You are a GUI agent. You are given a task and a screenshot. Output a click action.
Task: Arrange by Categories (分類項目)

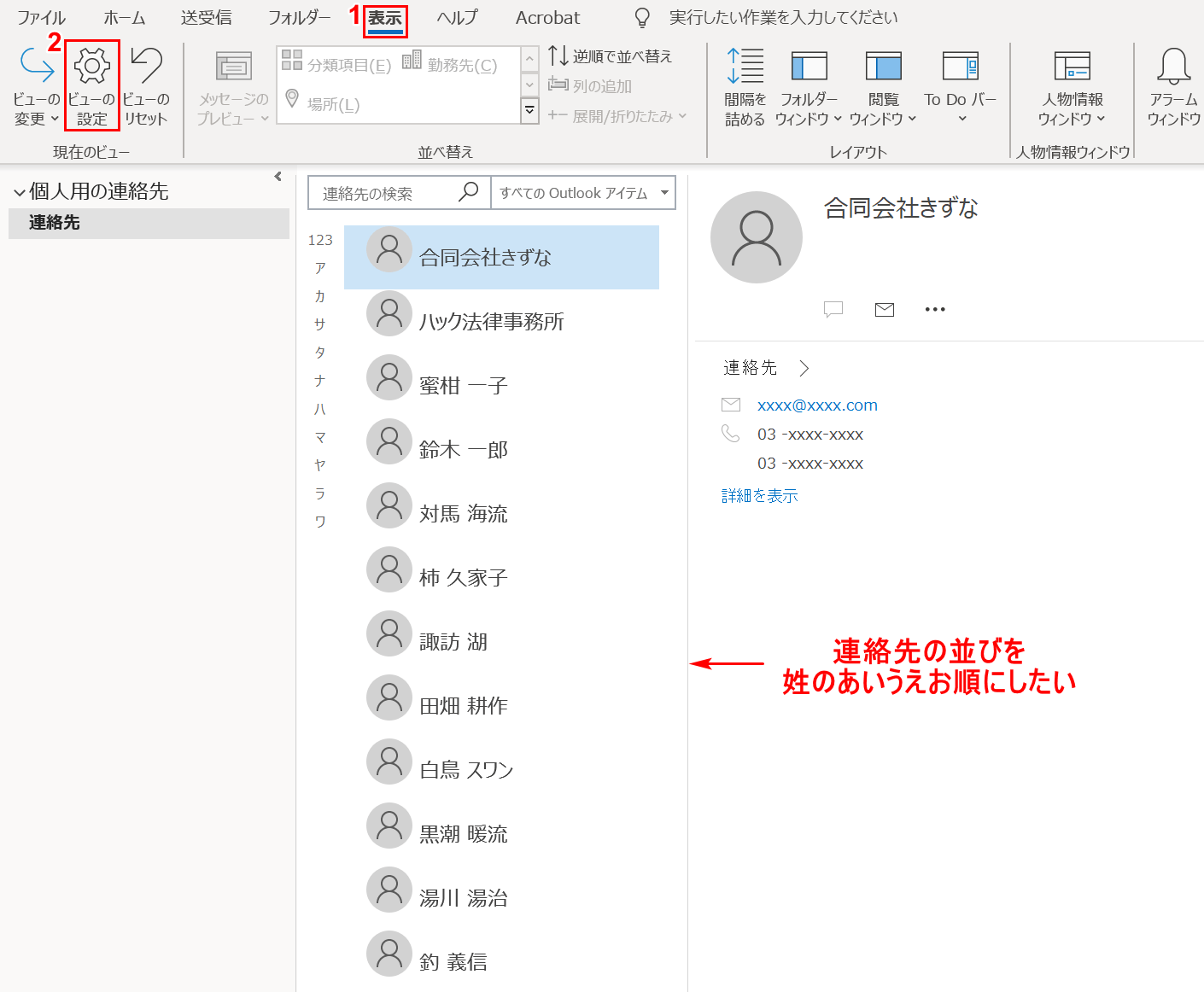pos(336,65)
